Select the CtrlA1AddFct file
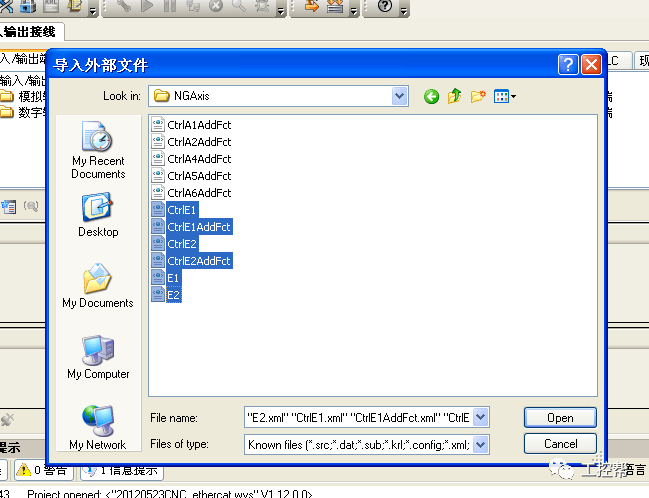 pyautogui.click(x=198, y=125)
